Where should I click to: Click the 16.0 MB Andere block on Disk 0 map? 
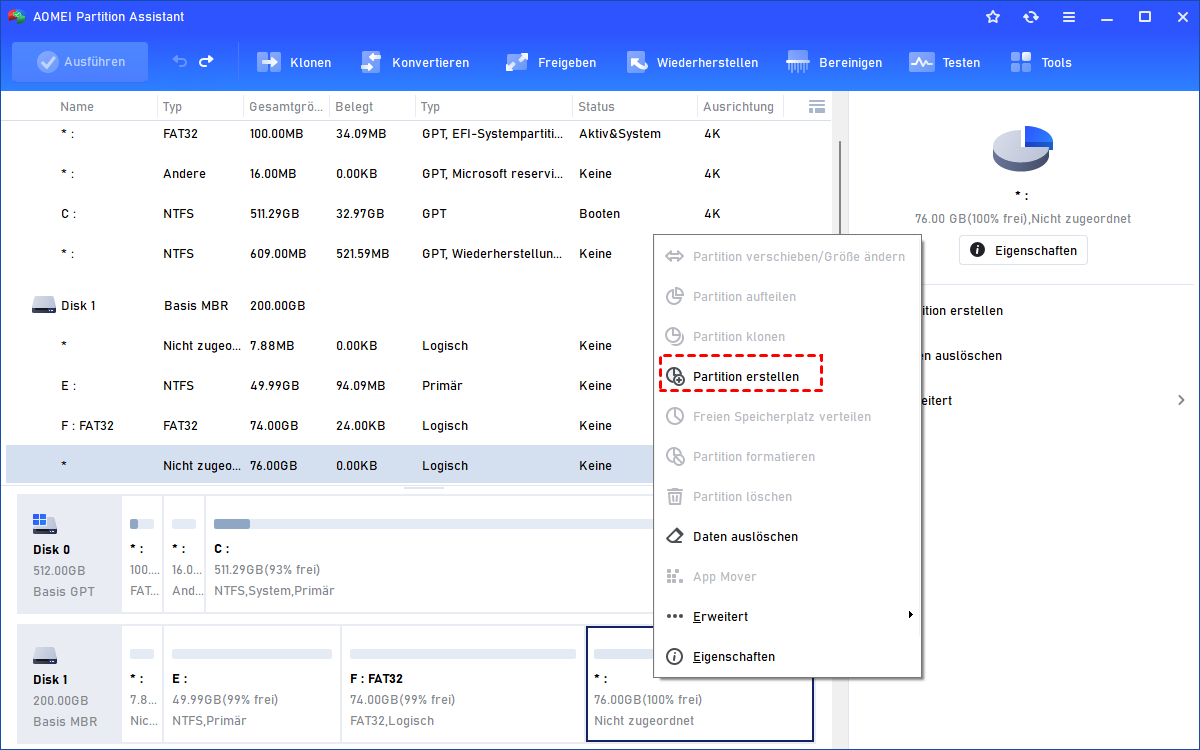[184, 553]
